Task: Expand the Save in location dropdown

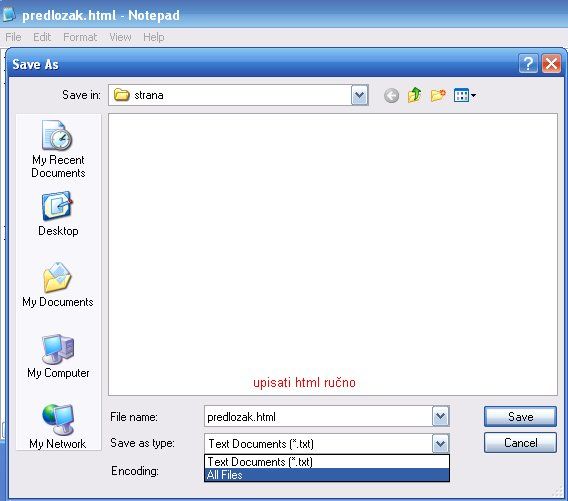Action: pos(359,95)
